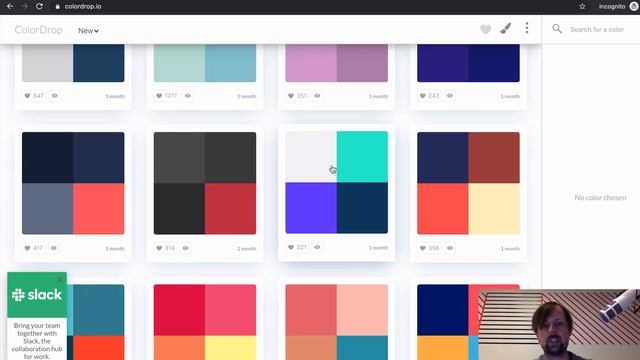Pick the turquoise swatch in 321-likes palette

(x=362, y=157)
